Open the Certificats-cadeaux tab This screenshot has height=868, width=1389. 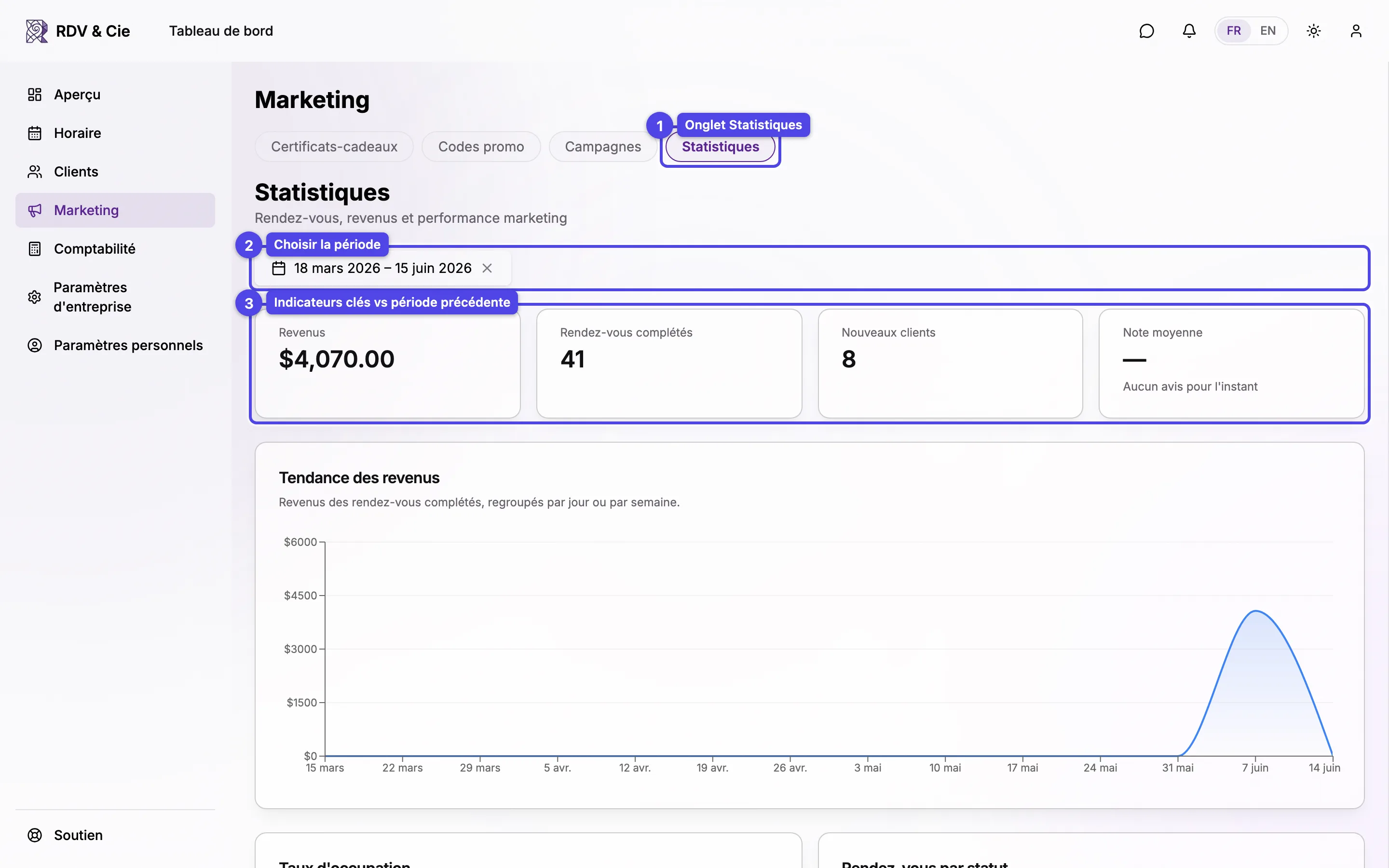pyautogui.click(x=334, y=147)
